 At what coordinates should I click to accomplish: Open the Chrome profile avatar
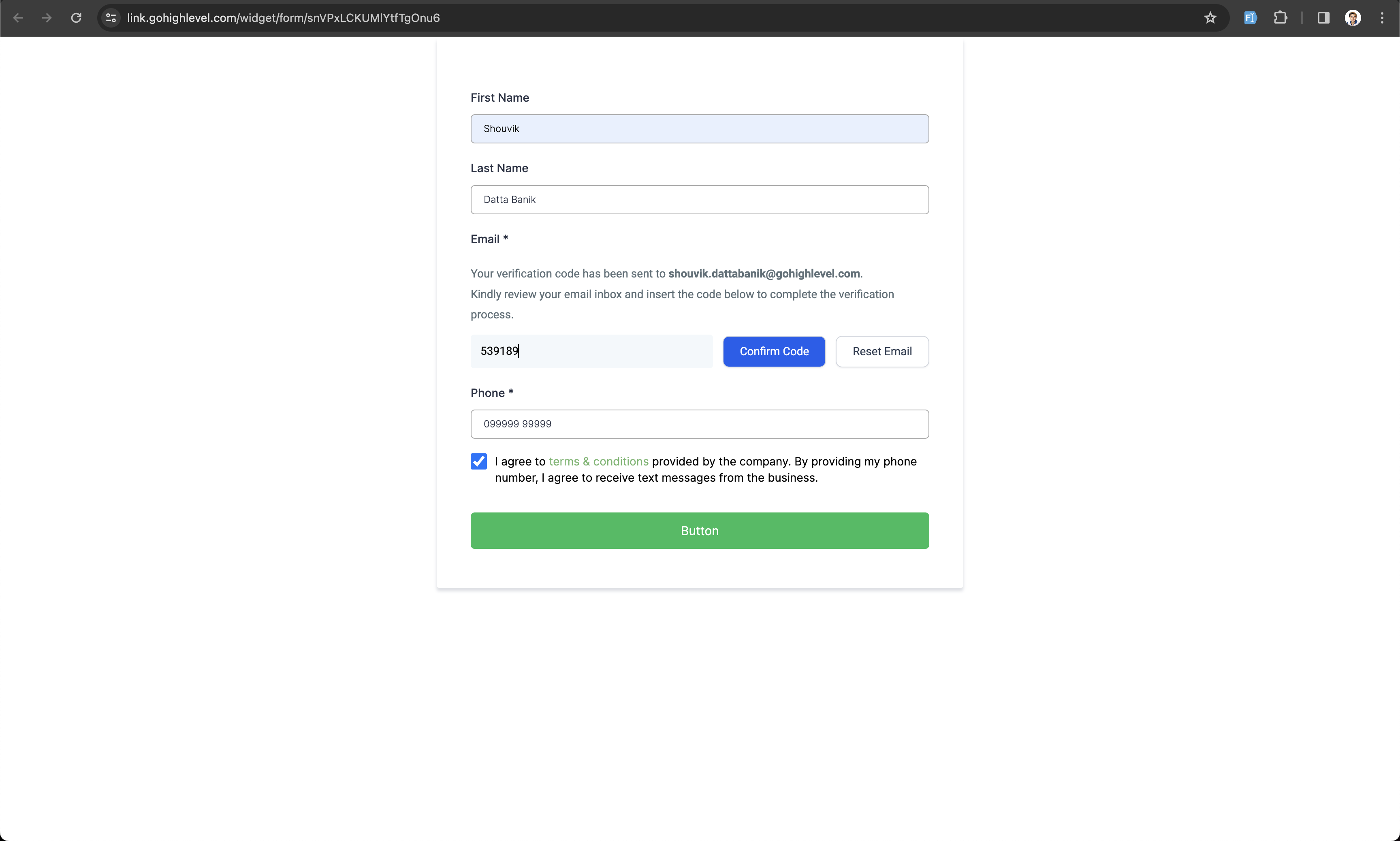coord(1353,18)
